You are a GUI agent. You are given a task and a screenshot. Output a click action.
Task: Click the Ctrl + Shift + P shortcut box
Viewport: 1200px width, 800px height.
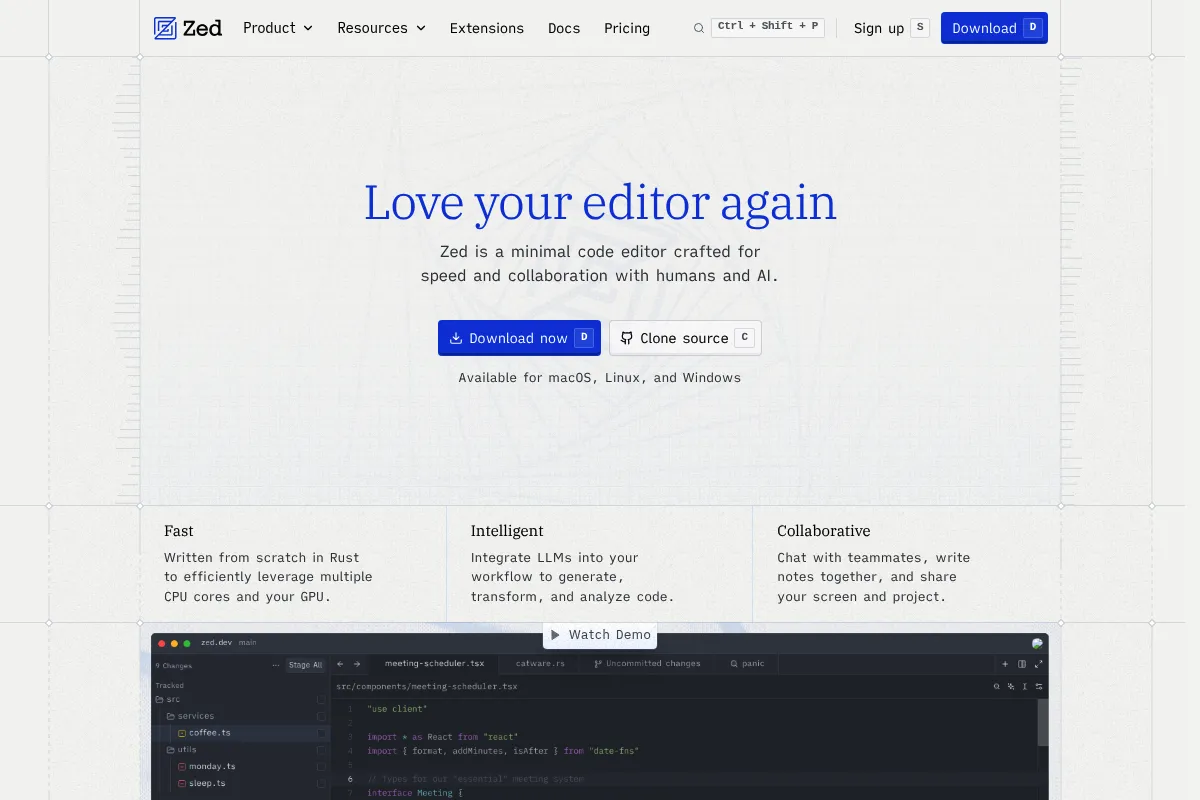768,27
